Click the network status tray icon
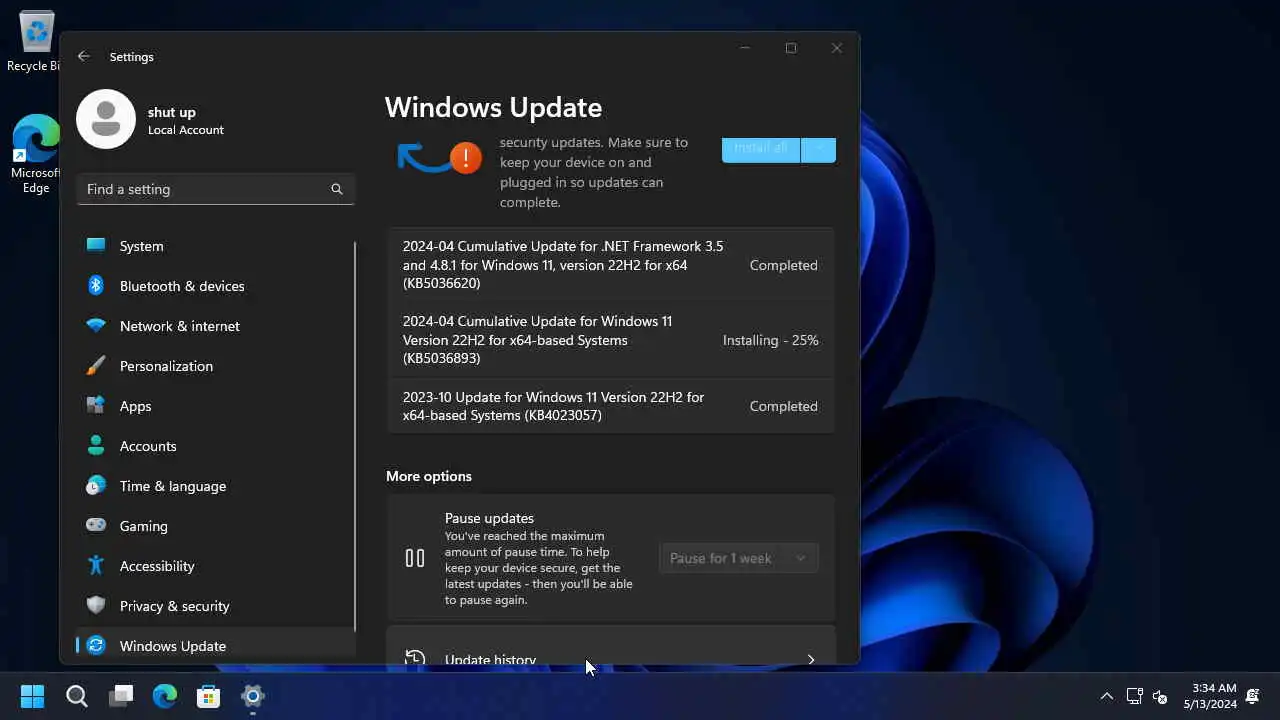The width and height of the screenshot is (1280, 720). [1134, 696]
